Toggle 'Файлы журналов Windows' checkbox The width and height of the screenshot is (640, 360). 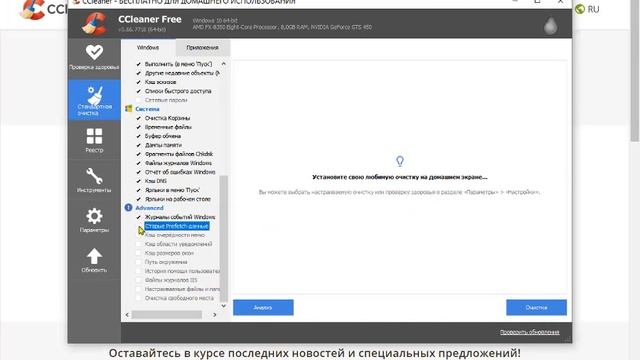(138, 163)
